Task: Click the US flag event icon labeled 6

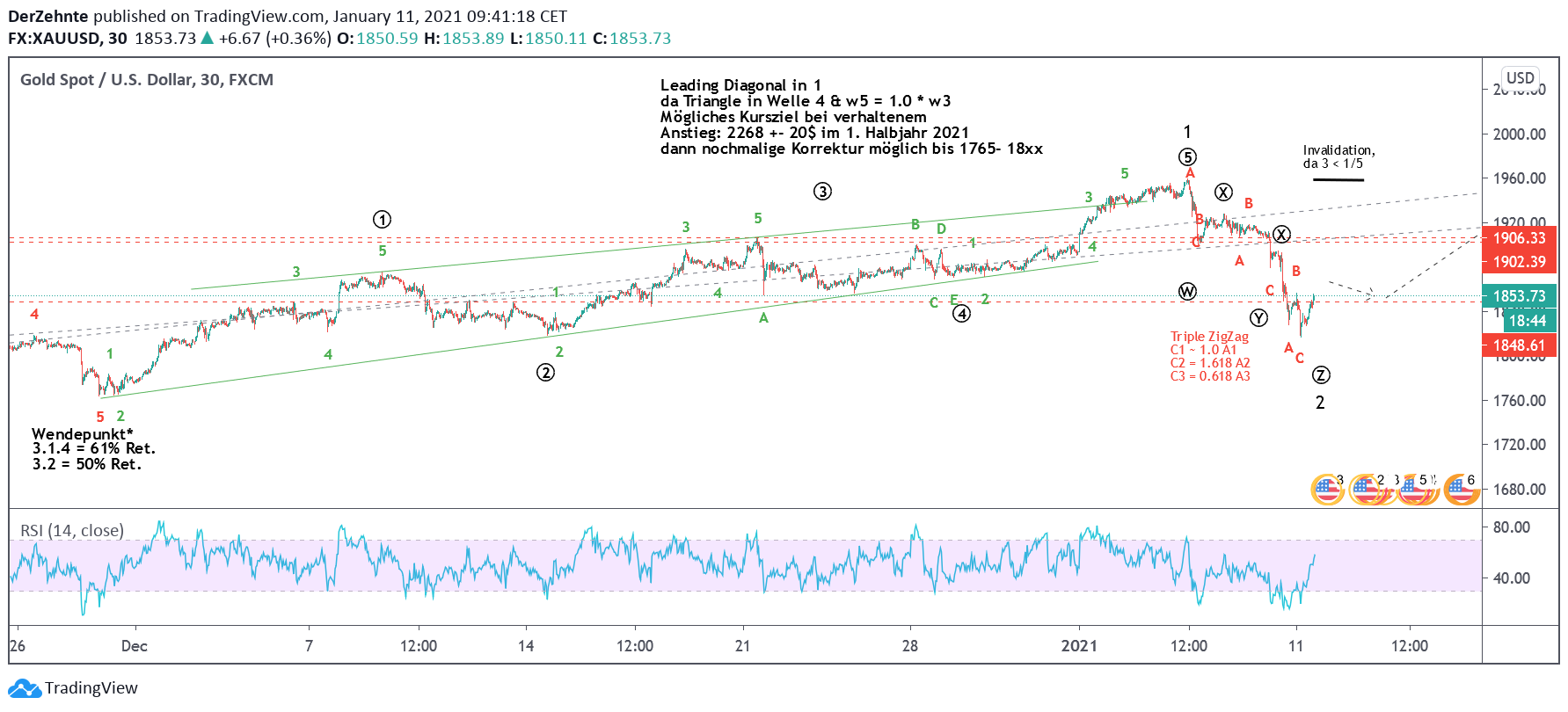Action: click(x=1460, y=489)
